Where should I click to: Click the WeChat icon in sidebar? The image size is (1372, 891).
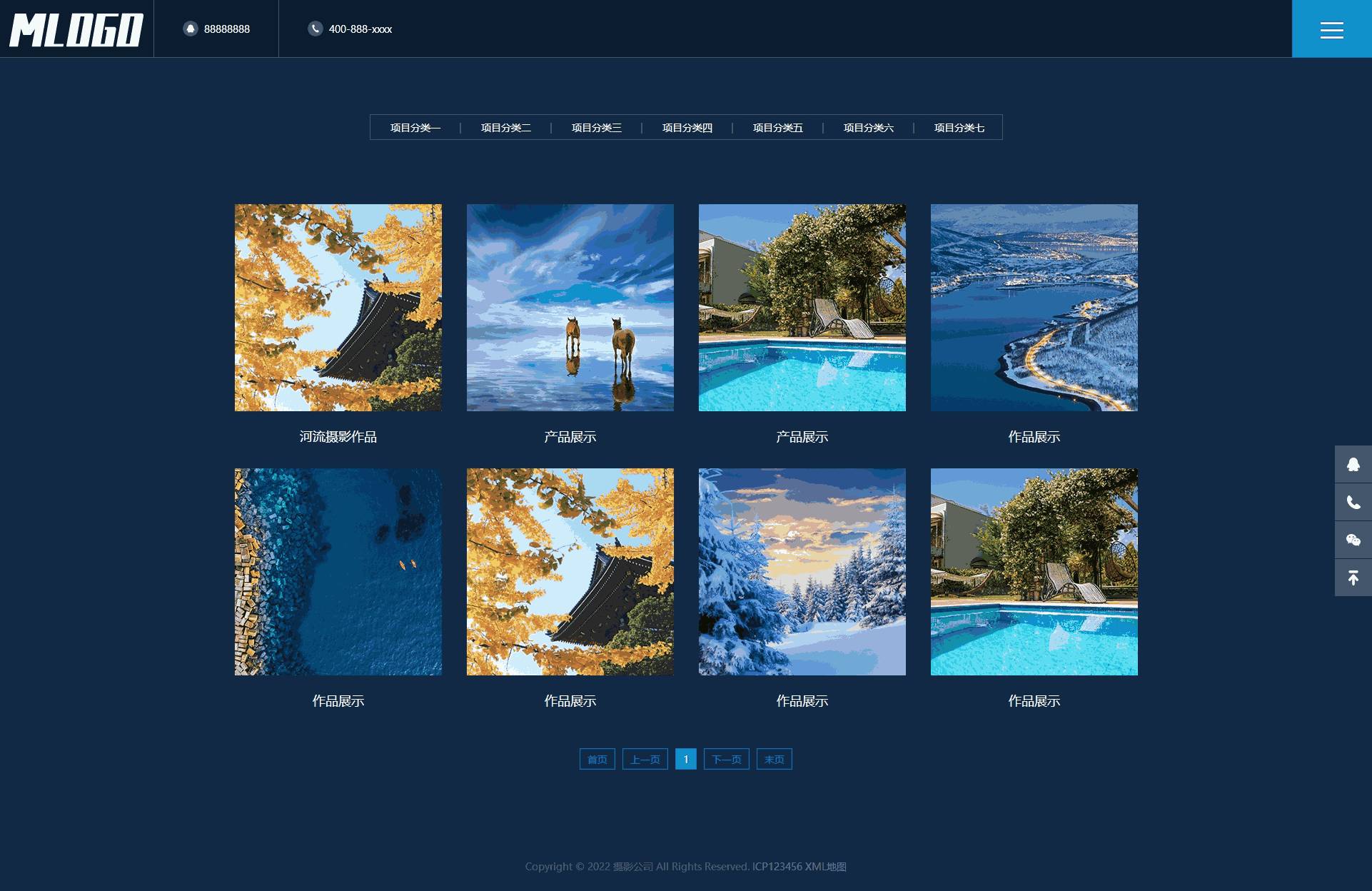pos(1353,540)
